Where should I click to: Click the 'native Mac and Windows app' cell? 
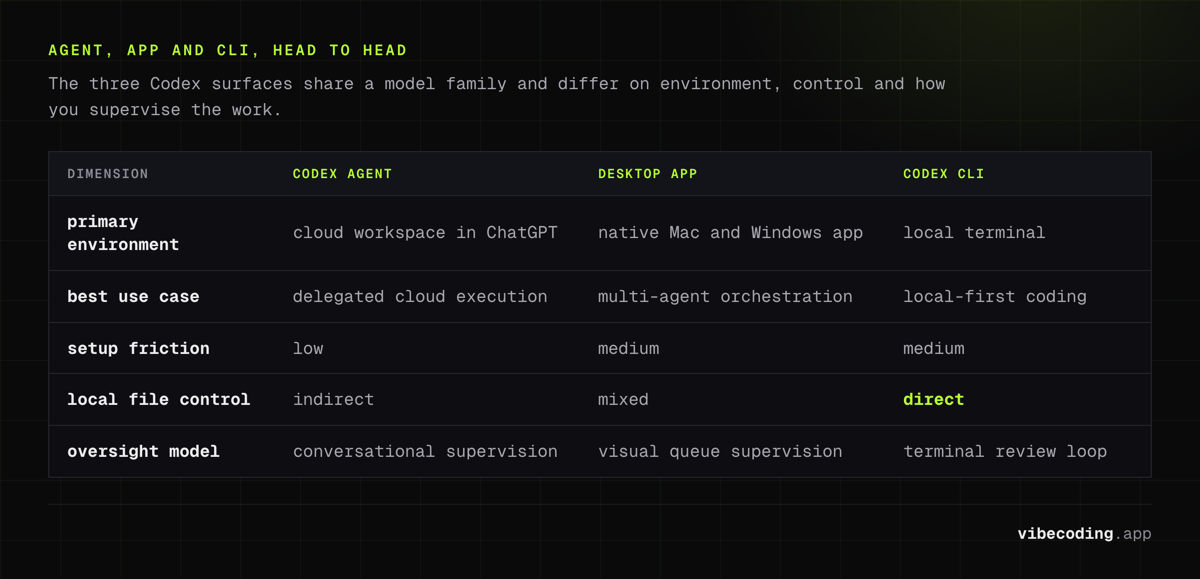pos(730,233)
